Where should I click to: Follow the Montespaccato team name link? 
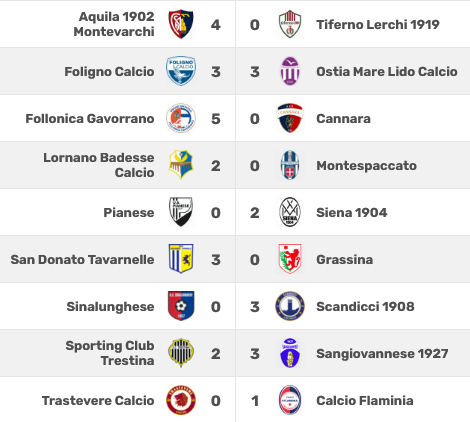point(366,166)
